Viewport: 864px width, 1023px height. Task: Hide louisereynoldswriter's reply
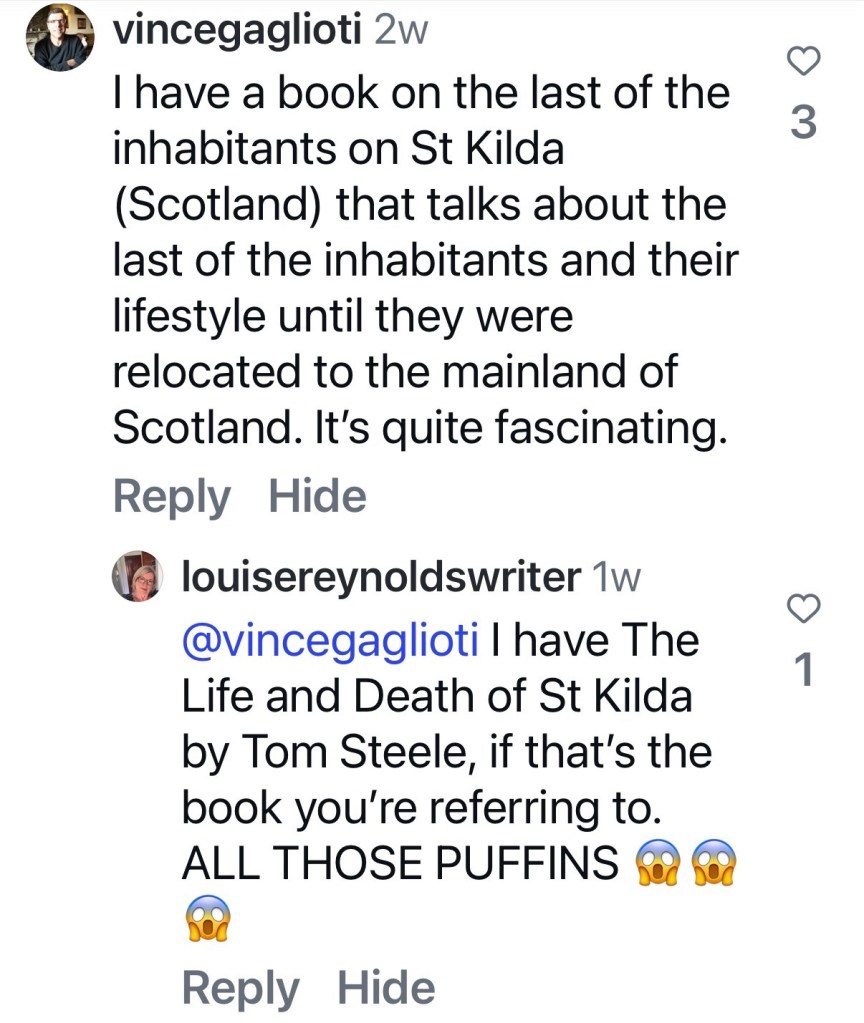[x=386, y=988]
